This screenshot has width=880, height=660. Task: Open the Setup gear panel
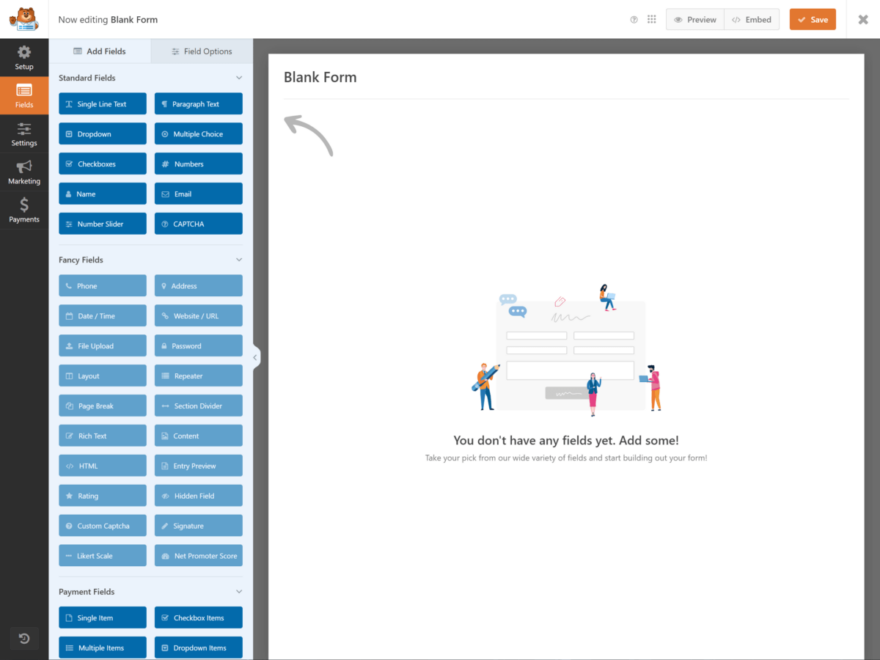point(24,57)
